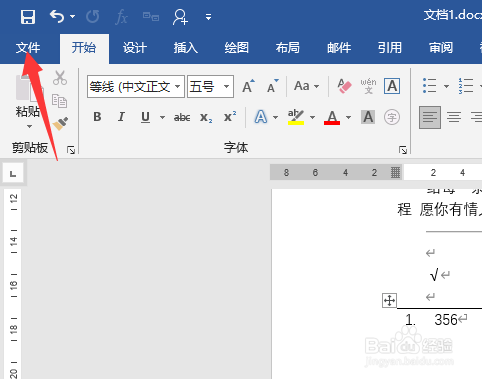Open the 设计 (Design) tab
This screenshot has height=379, width=482.
(x=135, y=48)
